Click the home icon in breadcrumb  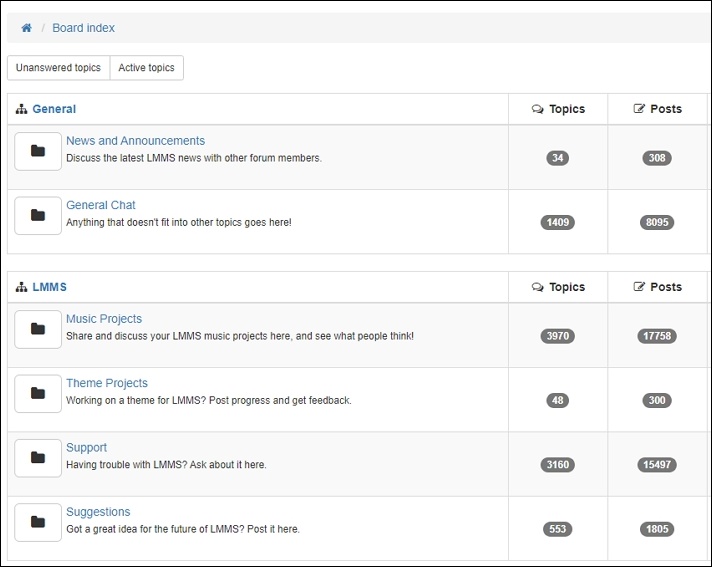(x=26, y=28)
